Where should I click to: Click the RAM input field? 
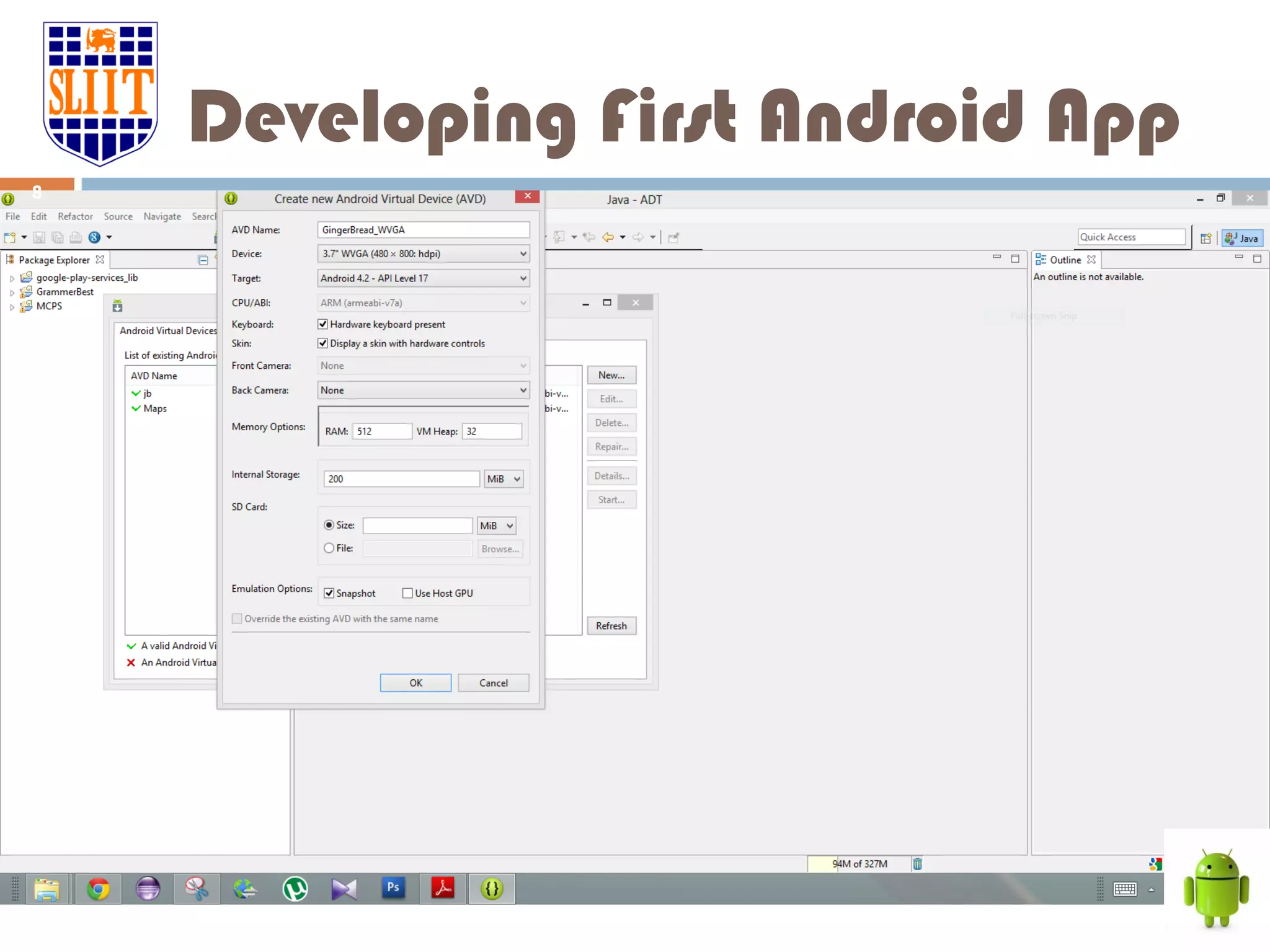tap(382, 431)
